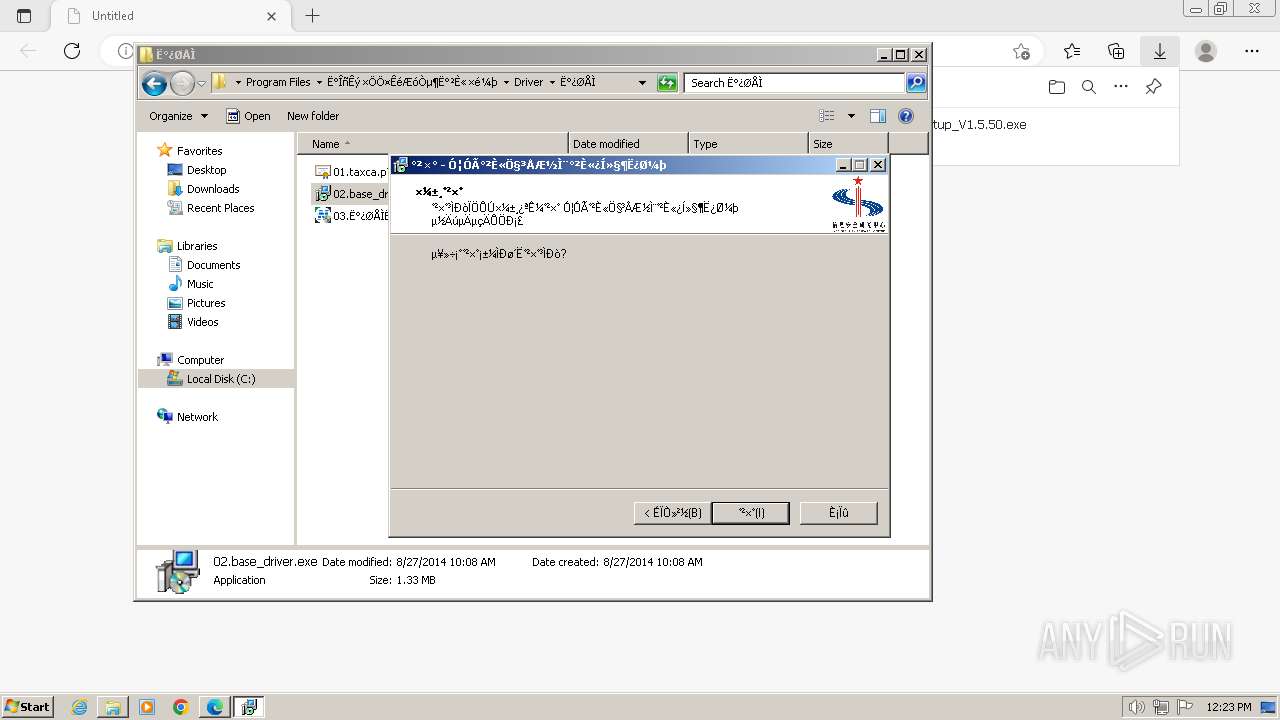
Task: Open Edge Downloads button
Action: pos(1160,51)
